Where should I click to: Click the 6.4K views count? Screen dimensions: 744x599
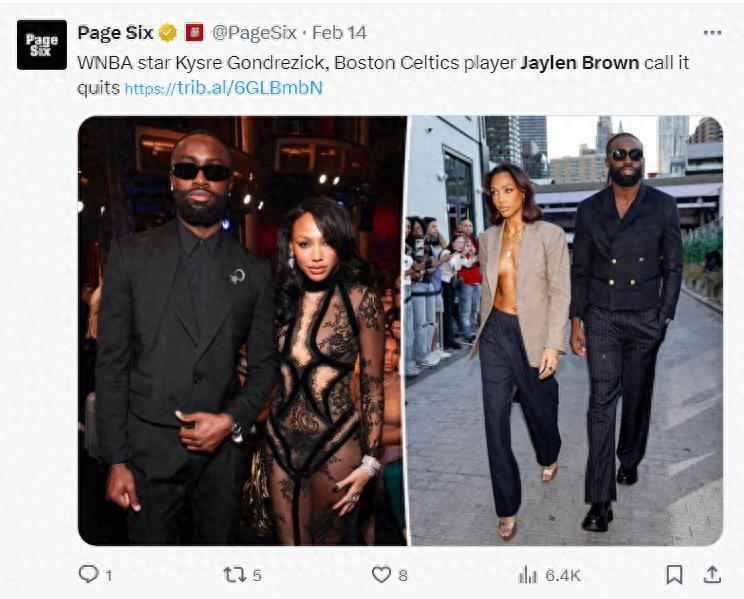(563, 575)
